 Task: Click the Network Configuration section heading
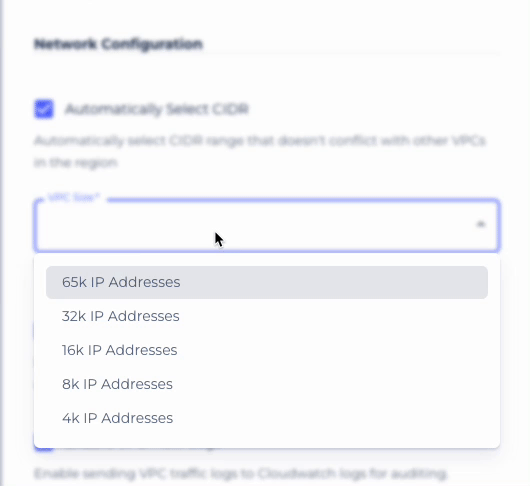118,44
